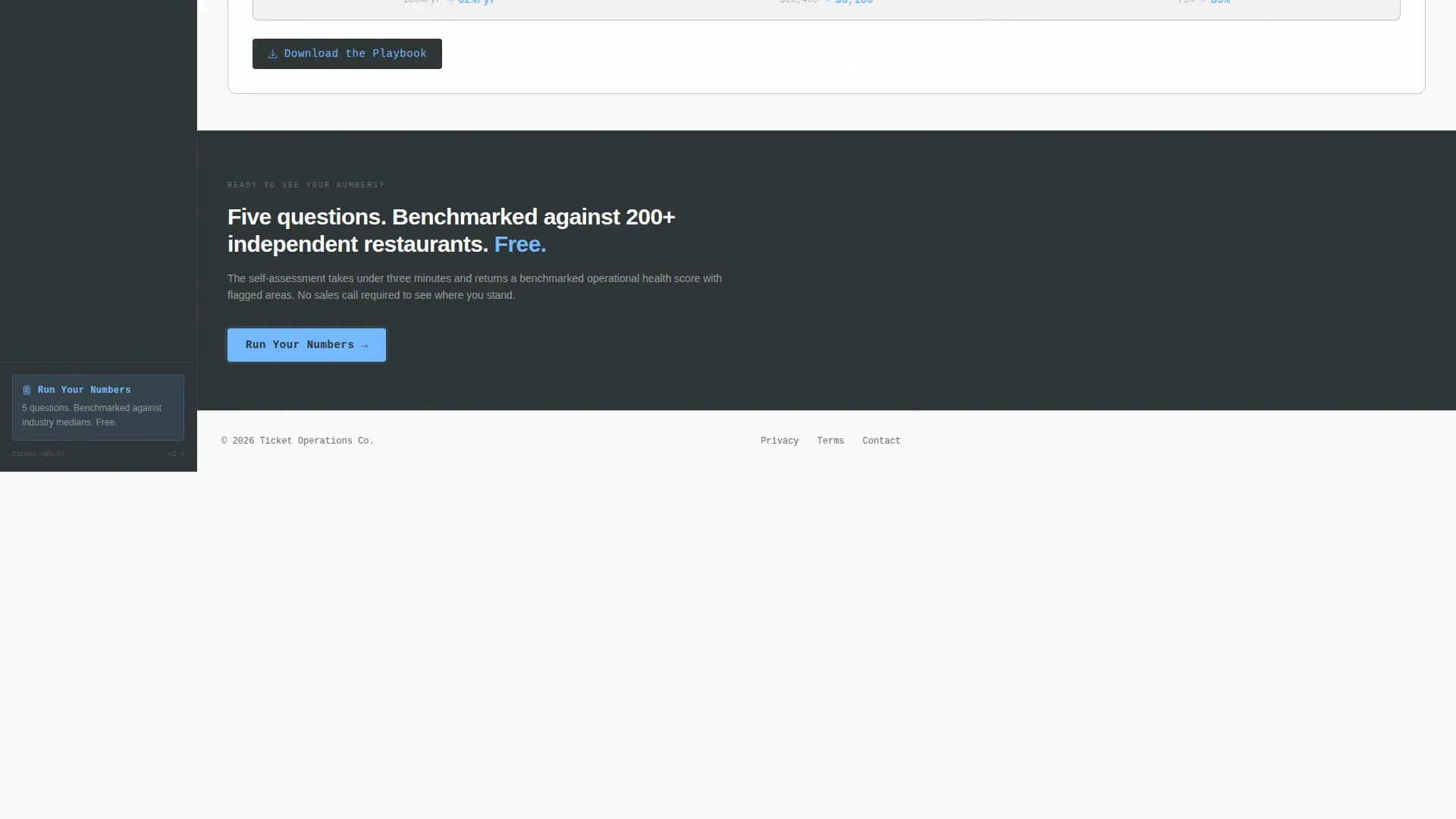
Task: Click the clipboard icon in the sidebar card
Action: point(27,391)
